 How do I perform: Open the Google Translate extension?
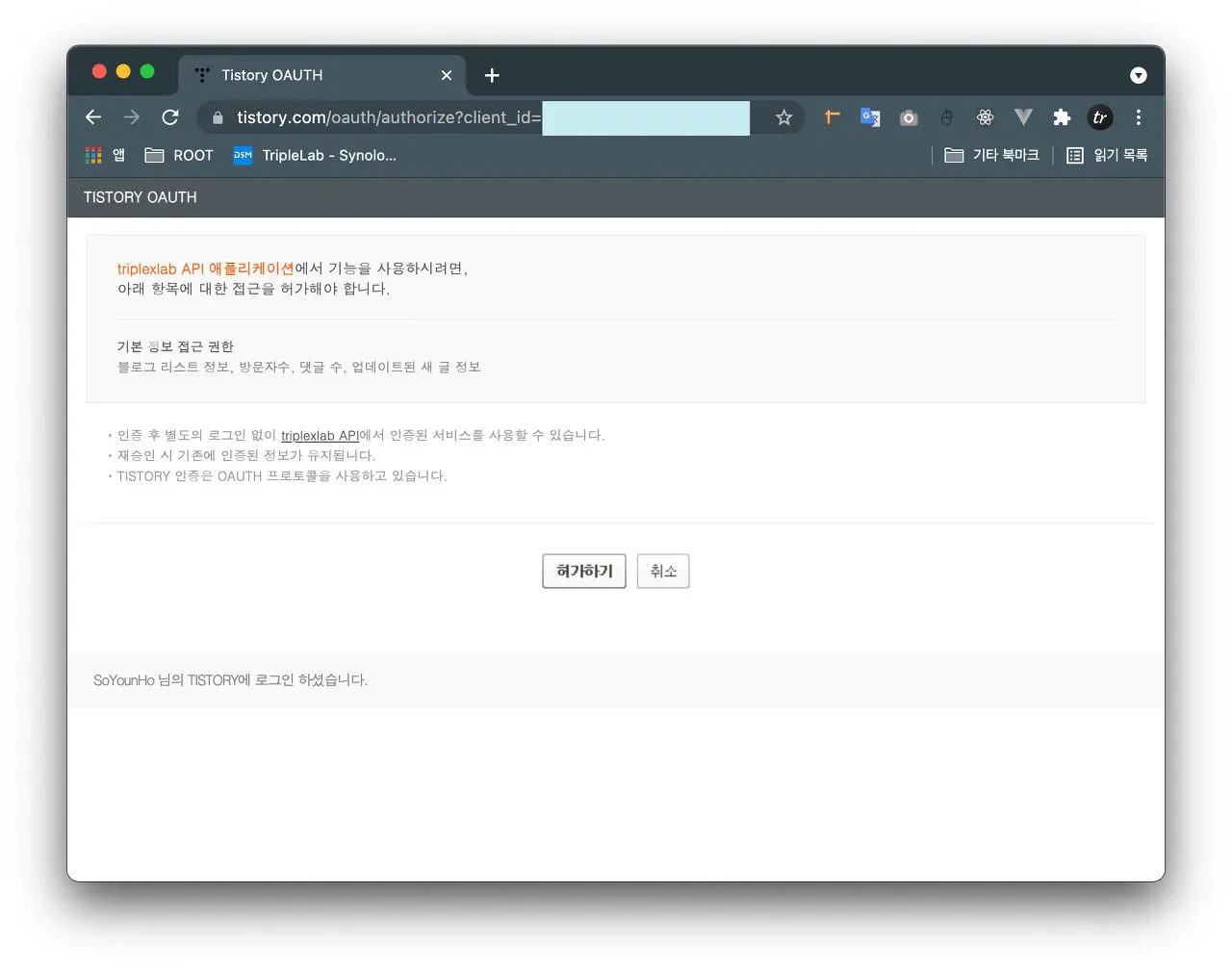(870, 117)
